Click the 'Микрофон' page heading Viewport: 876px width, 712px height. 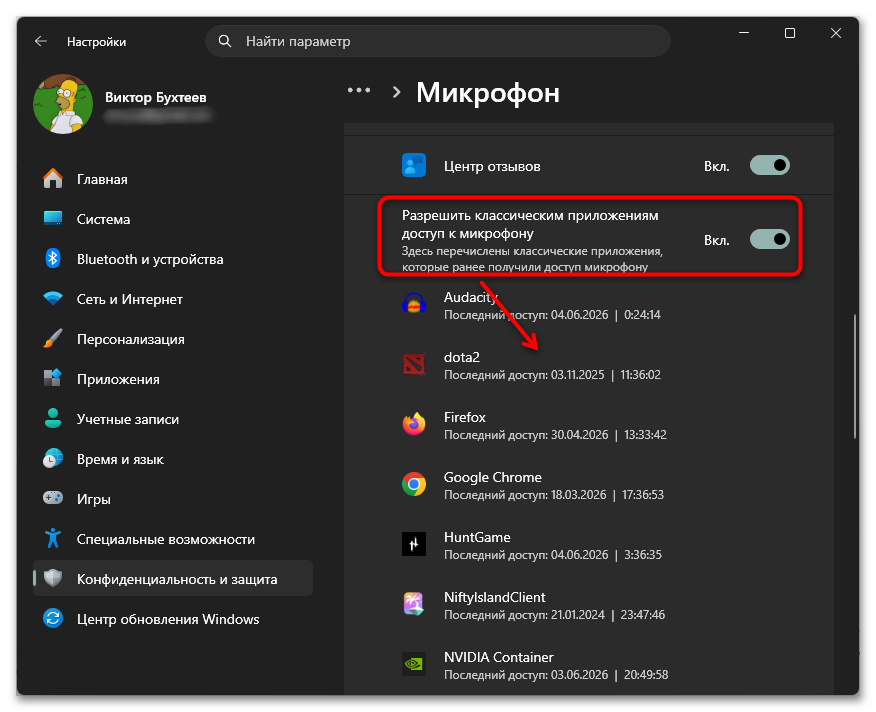488,92
